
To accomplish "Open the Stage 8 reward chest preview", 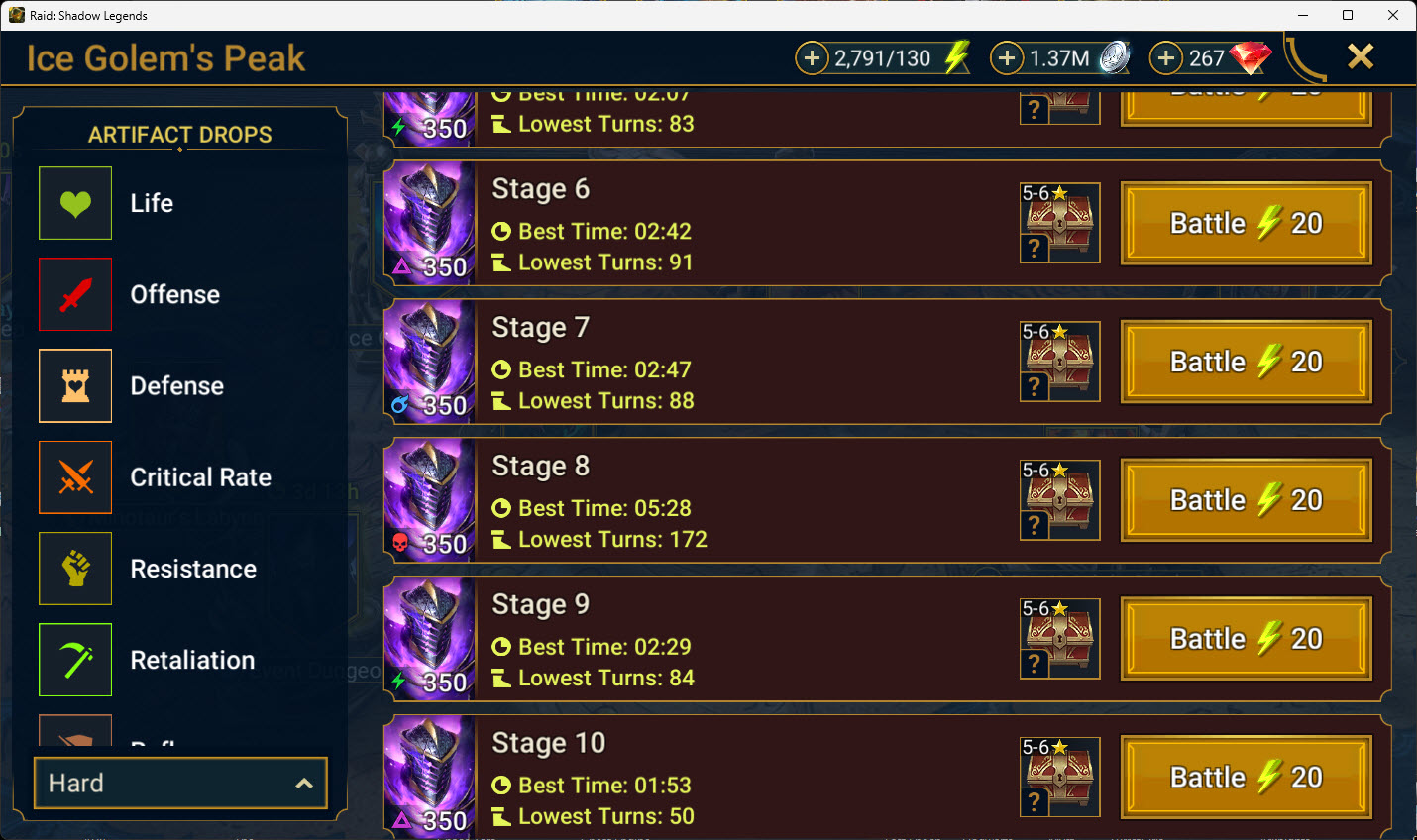I will 1060,500.
